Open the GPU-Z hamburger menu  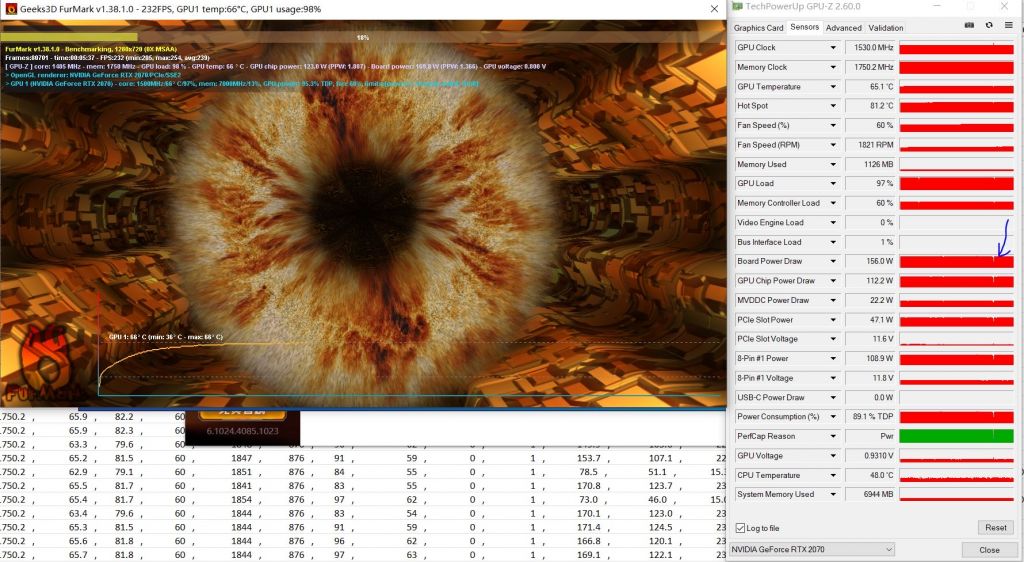click(x=1008, y=26)
